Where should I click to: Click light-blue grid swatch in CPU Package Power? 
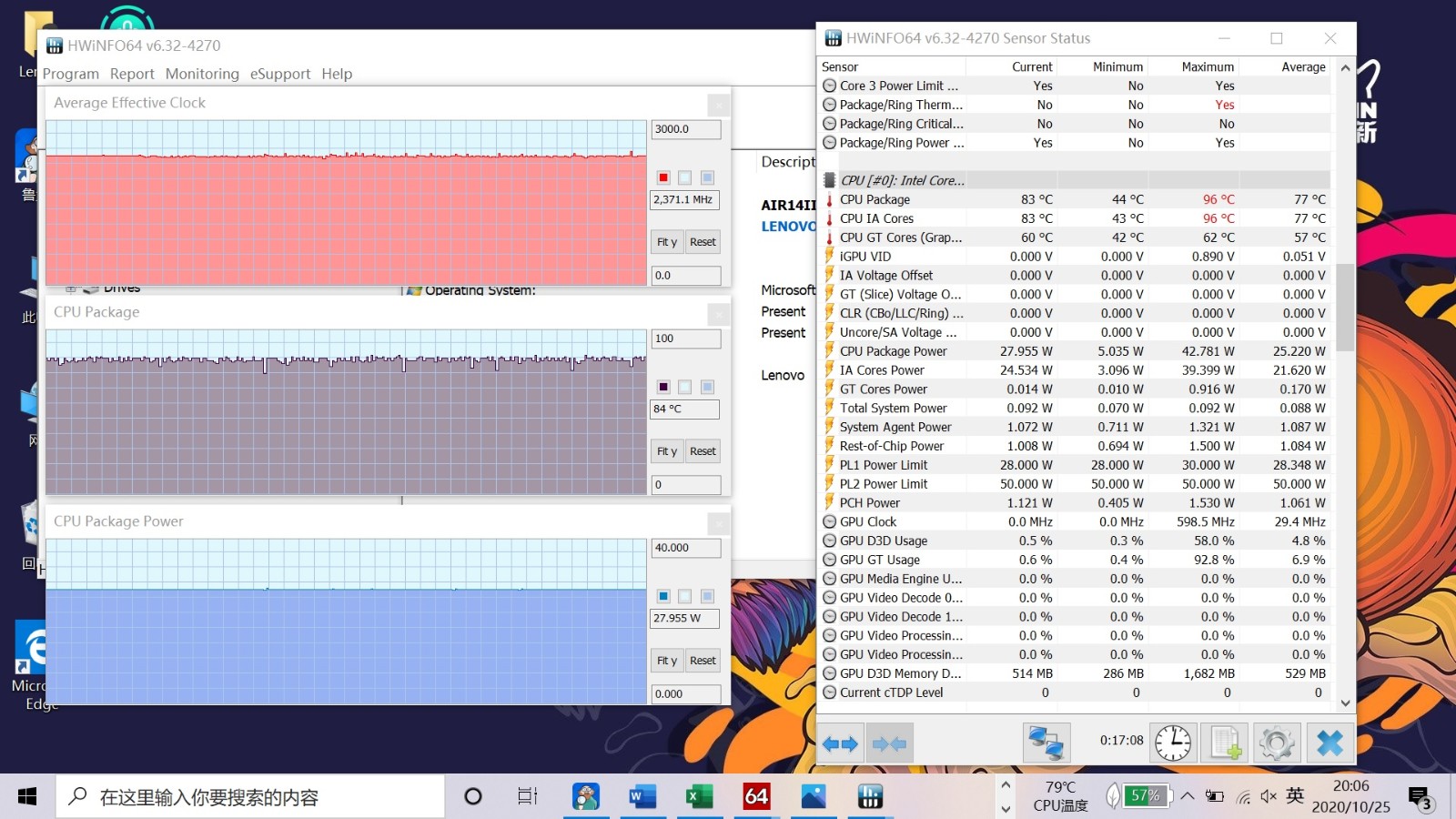pyautogui.click(x=707, y=596)
